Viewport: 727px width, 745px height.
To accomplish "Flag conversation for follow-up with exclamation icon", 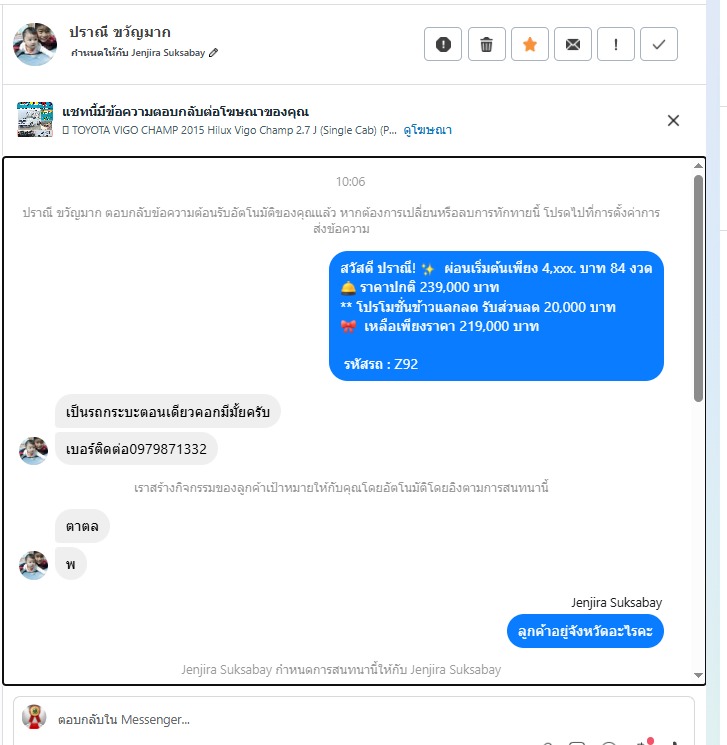I will (616, 44).
